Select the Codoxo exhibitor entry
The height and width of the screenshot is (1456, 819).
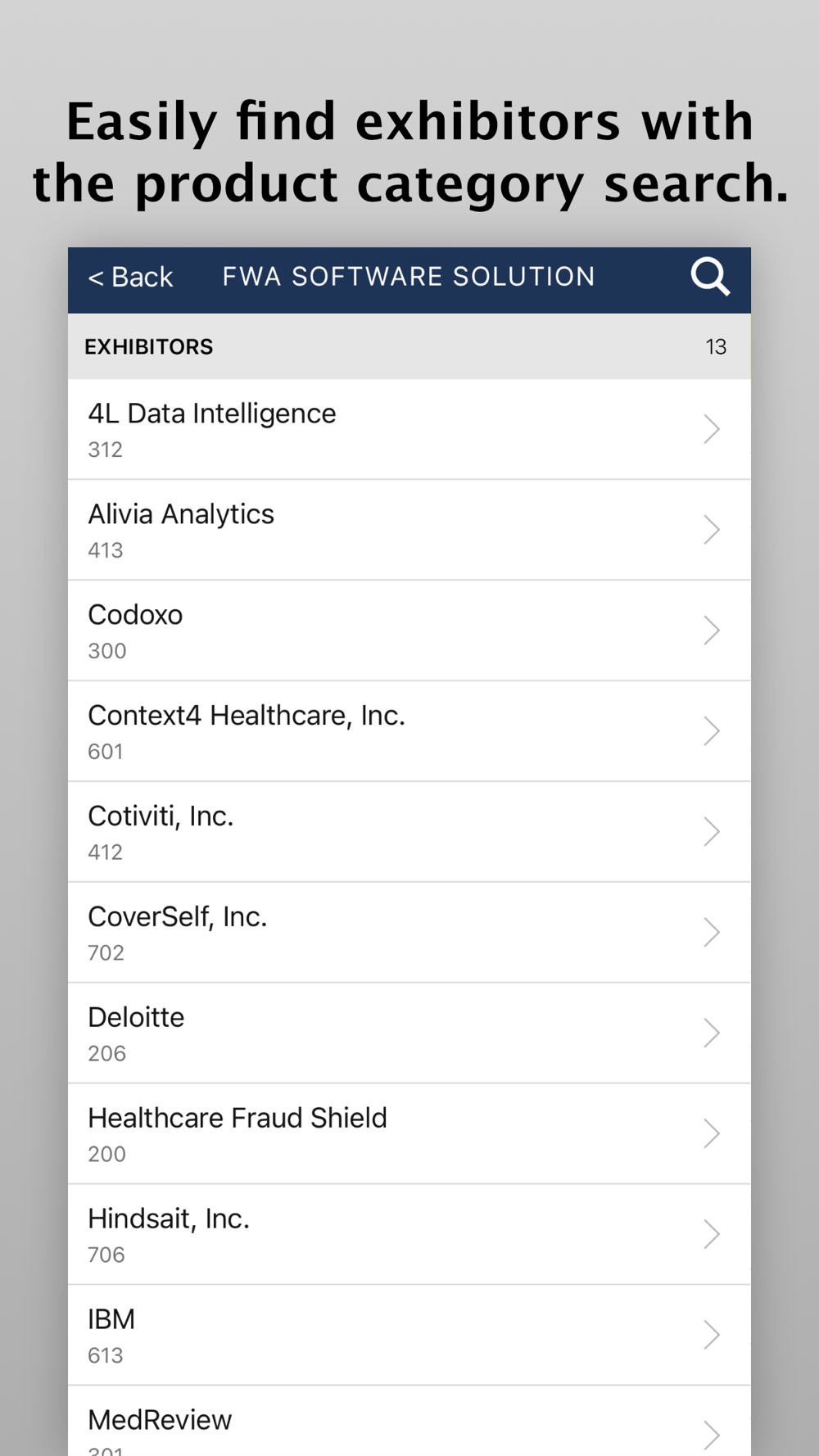[136, 616]
